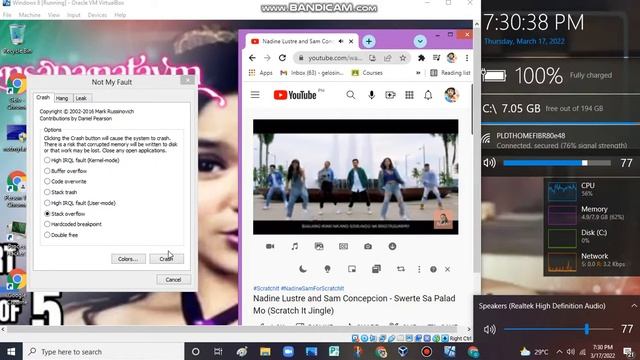The image size is (640, 360).
Task: Open the VirtualBox Machine menu
Action: 29,15
